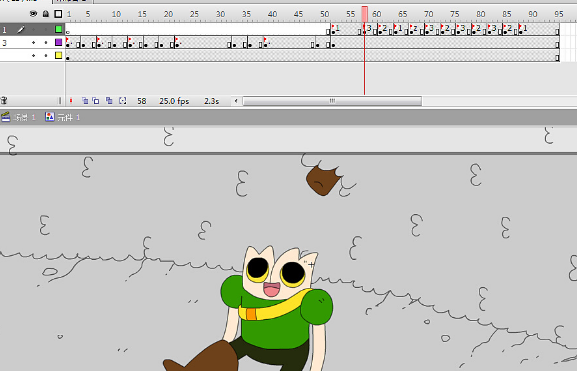Click frame 95 on timeline ruler

point(559,14)
